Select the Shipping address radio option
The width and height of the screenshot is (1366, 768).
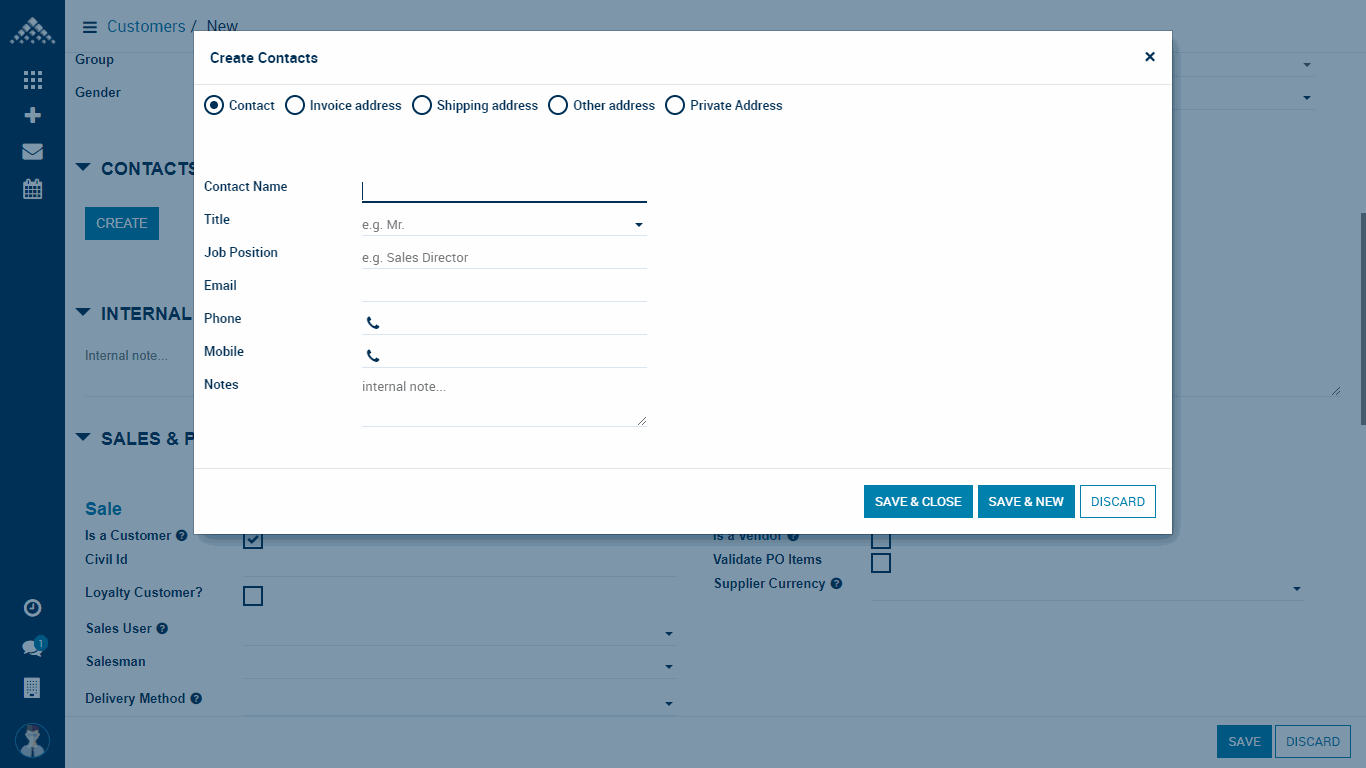point(422,105)
